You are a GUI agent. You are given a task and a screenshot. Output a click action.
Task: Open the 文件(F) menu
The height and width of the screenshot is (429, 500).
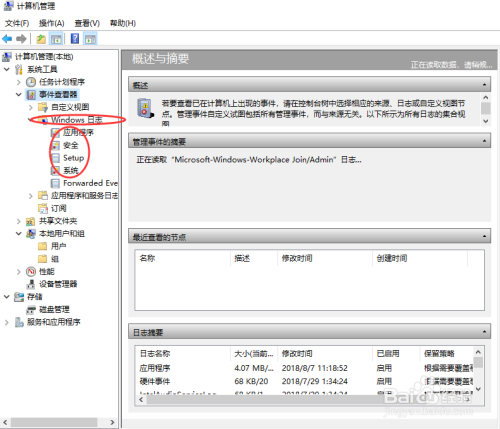(x=17, y=23)
